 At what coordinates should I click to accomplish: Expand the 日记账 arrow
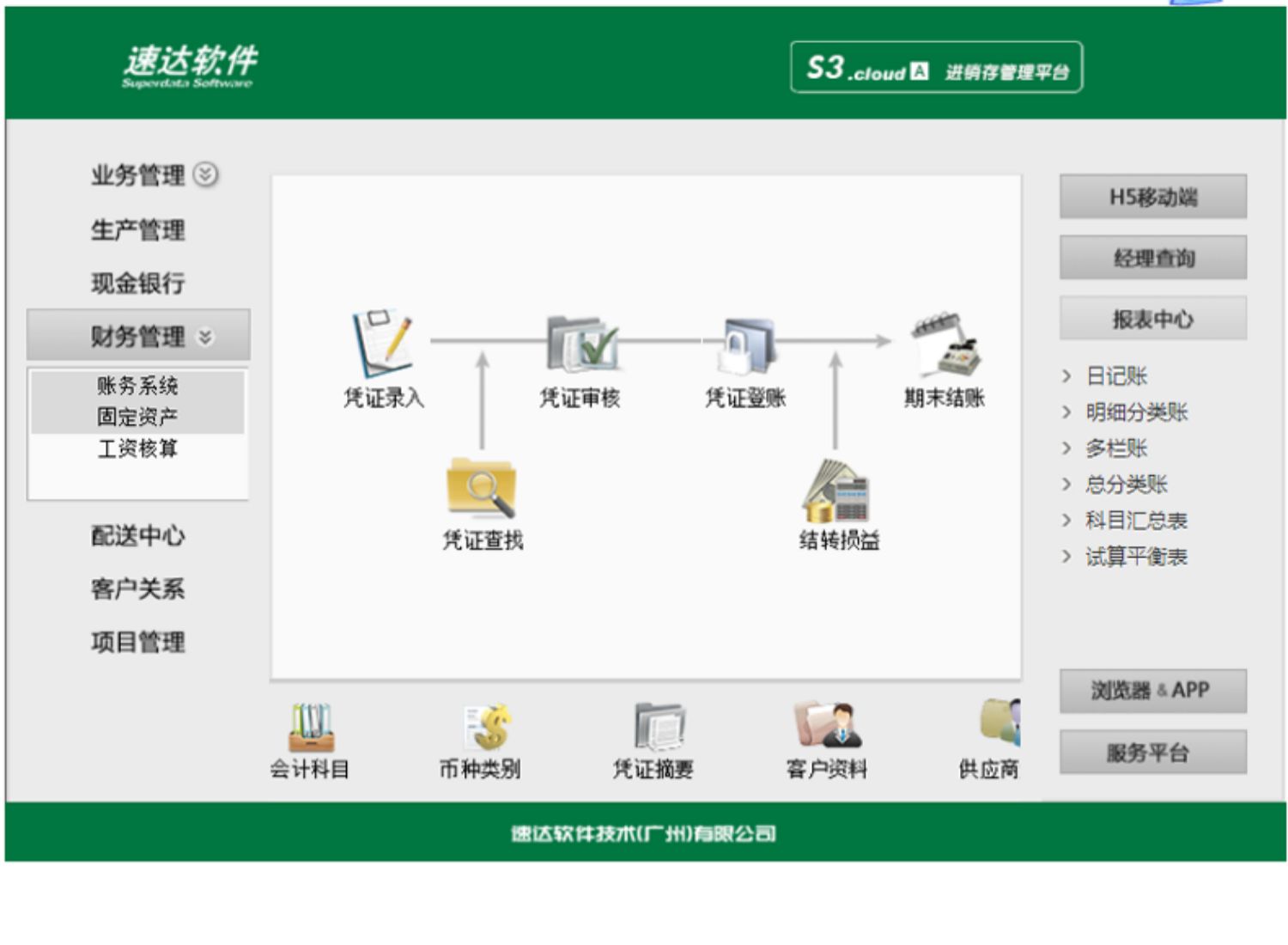(x=1066, y=376)
